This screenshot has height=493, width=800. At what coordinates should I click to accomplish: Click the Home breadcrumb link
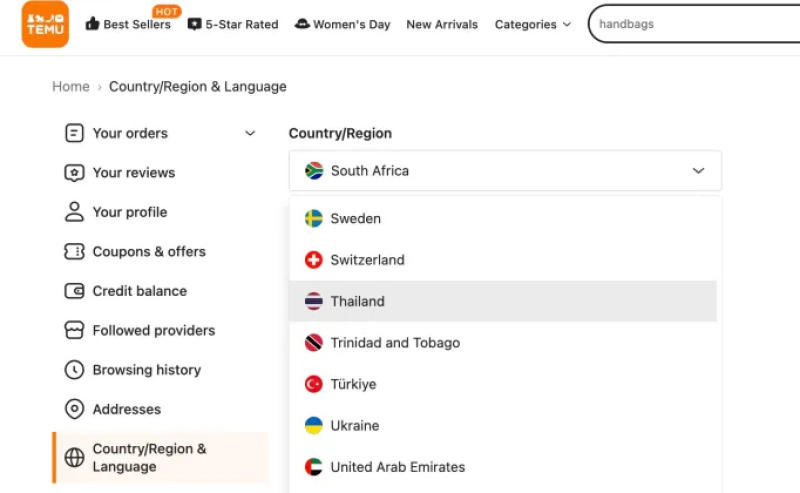tap(71, 87)
